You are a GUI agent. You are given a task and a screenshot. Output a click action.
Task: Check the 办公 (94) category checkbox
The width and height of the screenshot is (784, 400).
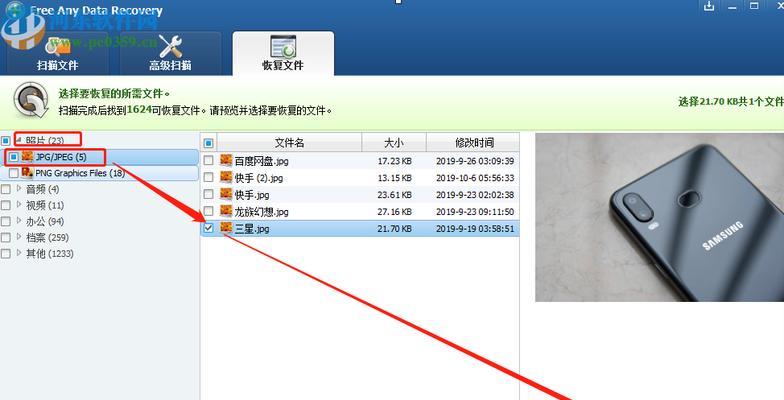point(6,222)
